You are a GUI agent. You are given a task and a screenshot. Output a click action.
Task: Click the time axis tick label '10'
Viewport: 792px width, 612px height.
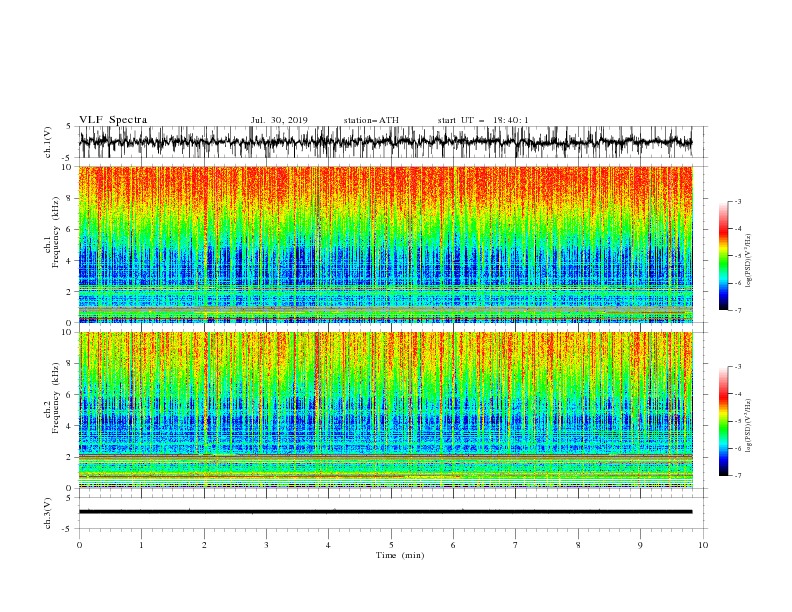tap(703, 545)
